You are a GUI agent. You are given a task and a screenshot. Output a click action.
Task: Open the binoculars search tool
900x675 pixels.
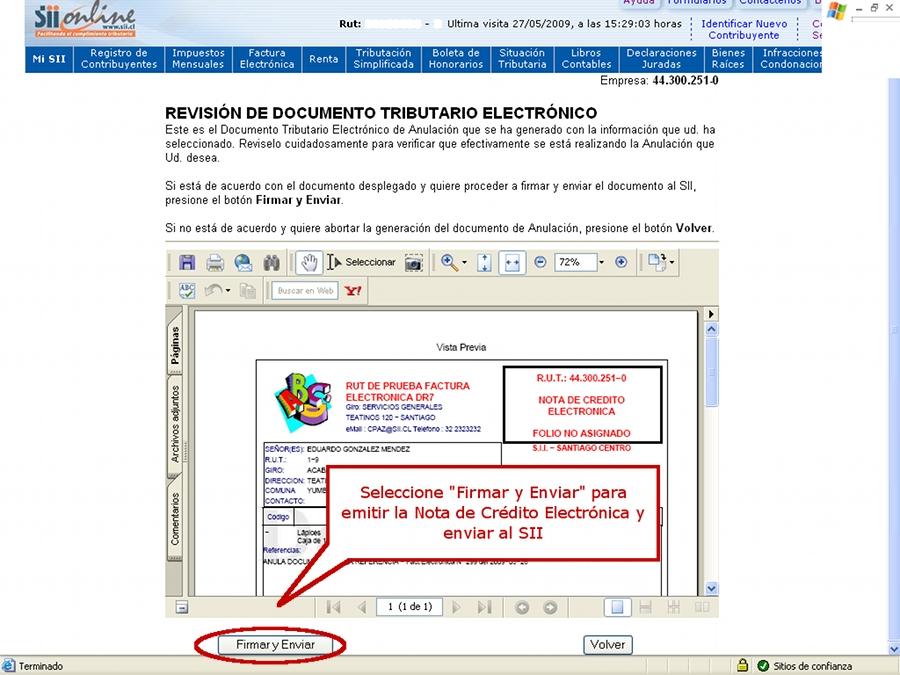point(271,262)
